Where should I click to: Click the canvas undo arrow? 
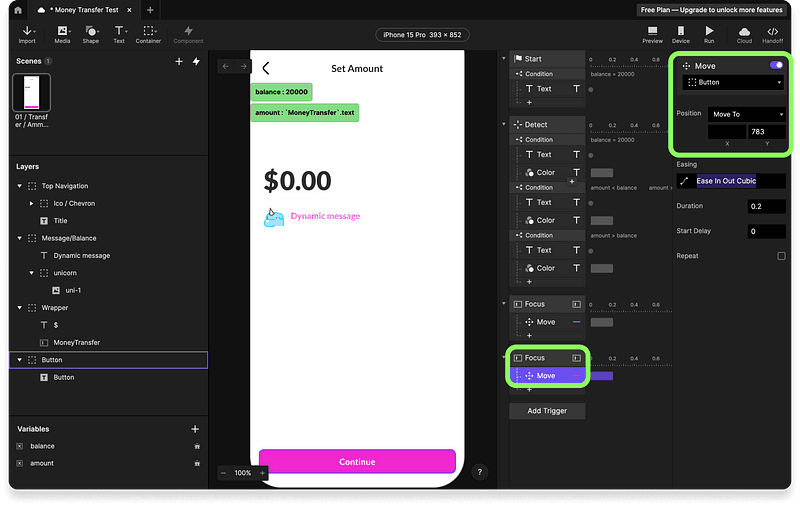click(226, 66)
